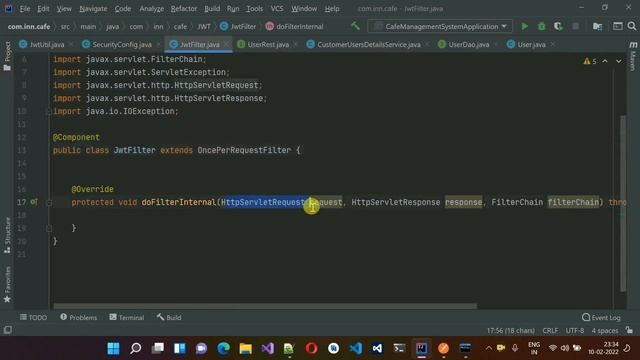Click the override gutter icon on line 17
Screen dimensions: 640x360
(x=34, y=202)
